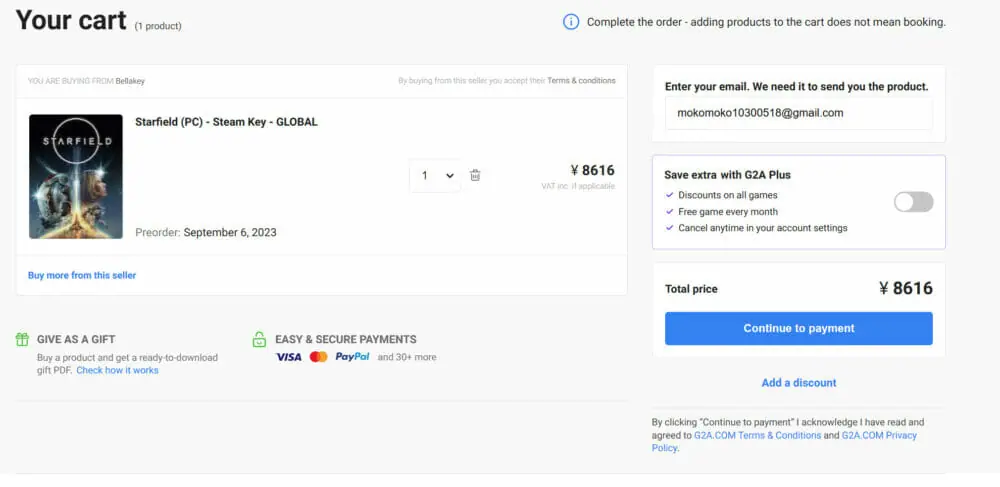Open seller's Terms & conditions link
1000x487 pixels.
(581, 81)
